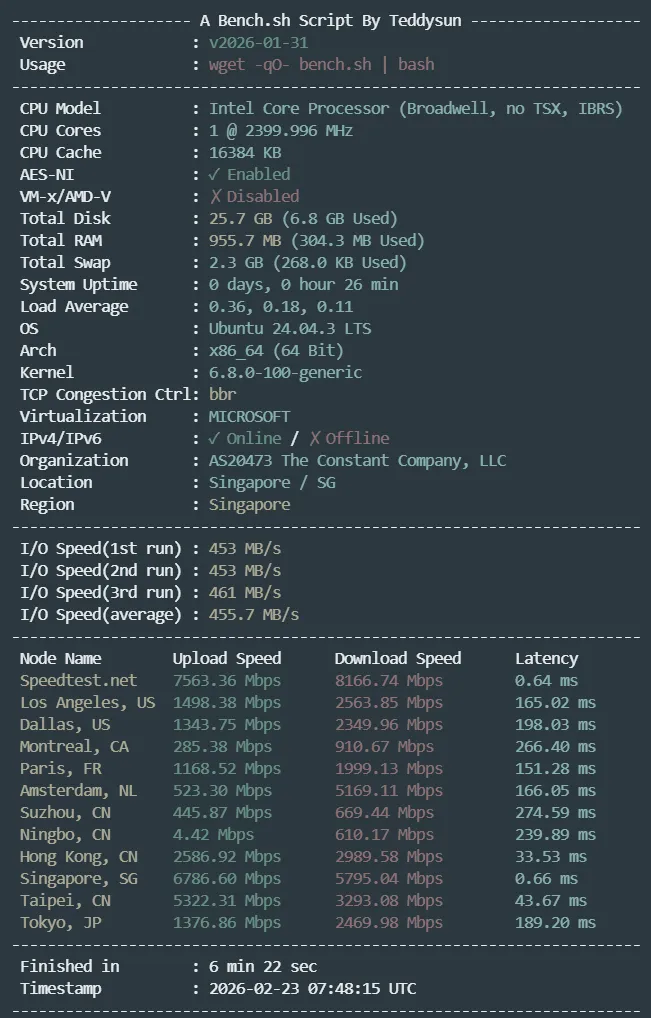Viewport: 651px width, 1018px height.
Task: Click the AS20473 The Constant Company organization
Action: coord(357,460)
